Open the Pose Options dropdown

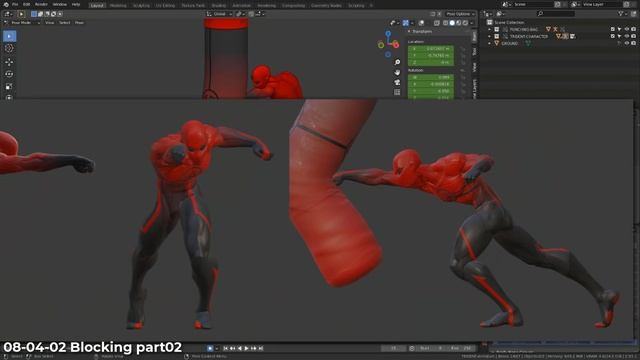coord(460,14)
